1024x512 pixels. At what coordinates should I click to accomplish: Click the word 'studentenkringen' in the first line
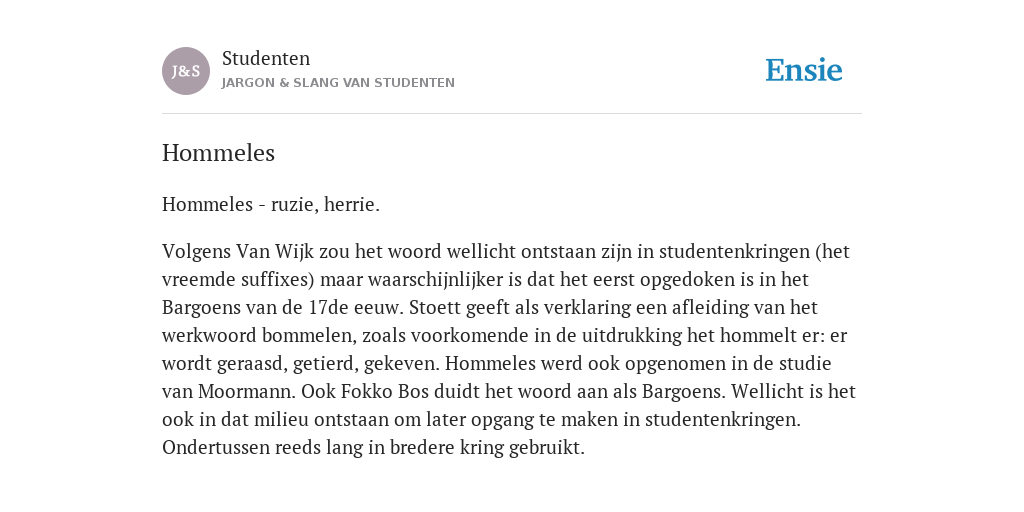coord(734,251)
